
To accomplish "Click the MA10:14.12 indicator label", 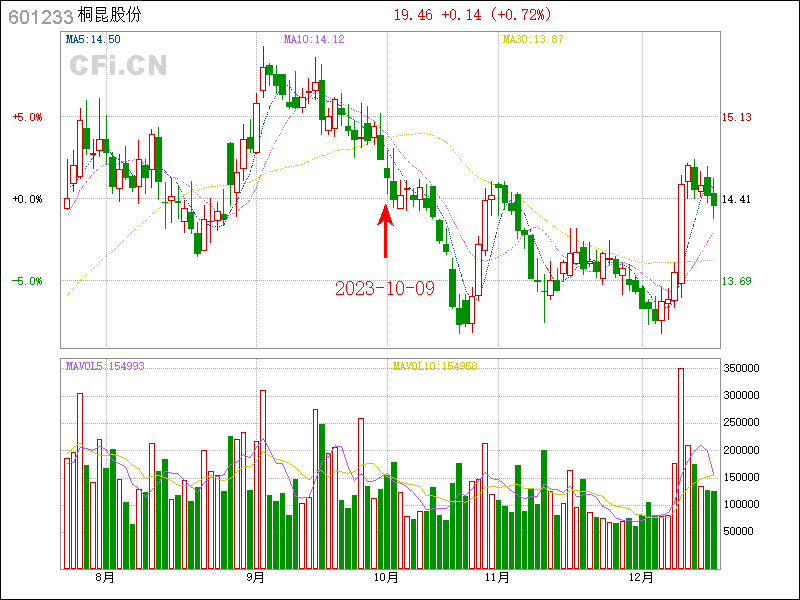I will point(314,39).
